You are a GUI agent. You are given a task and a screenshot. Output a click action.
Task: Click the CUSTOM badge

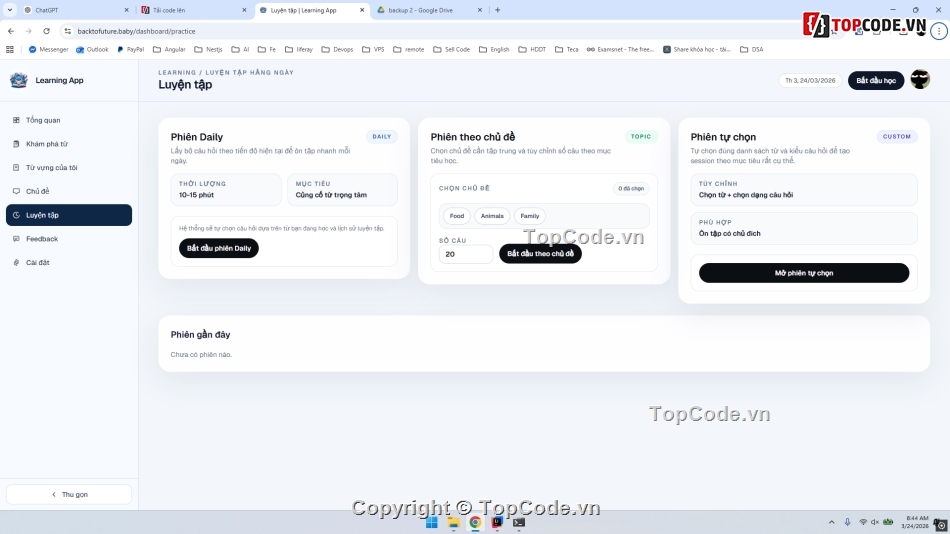pos(897,136)
